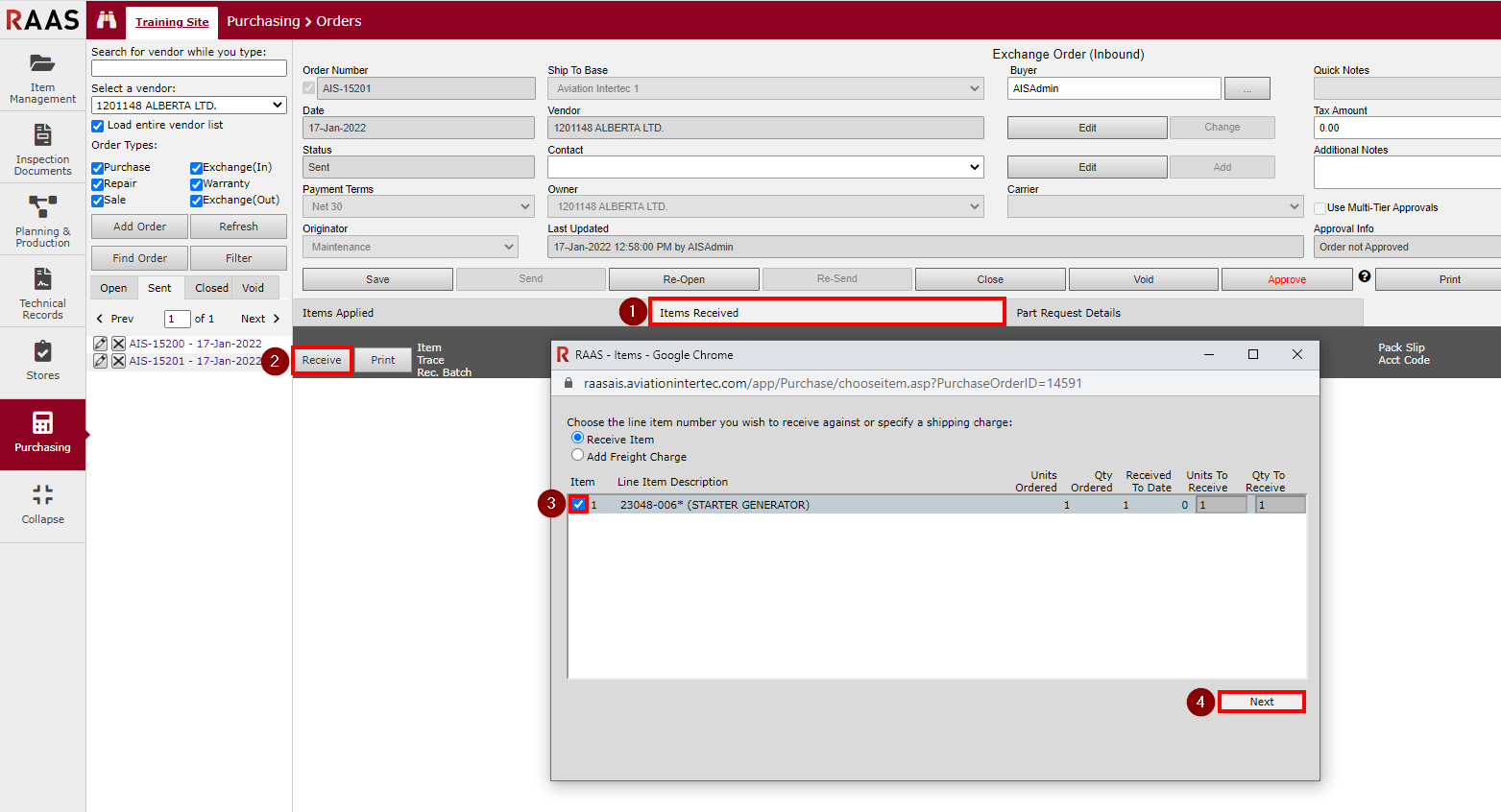Open order AIS-15201 from the list
1501x812 pixels.
pos(195,361)
